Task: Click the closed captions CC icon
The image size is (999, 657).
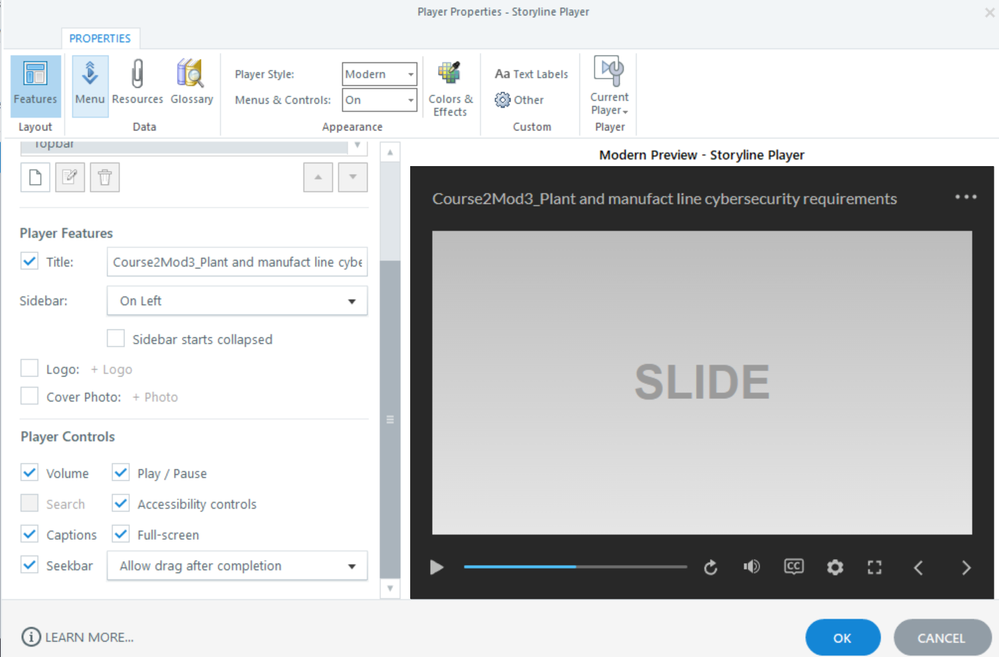Action: (x=793, y=567)
